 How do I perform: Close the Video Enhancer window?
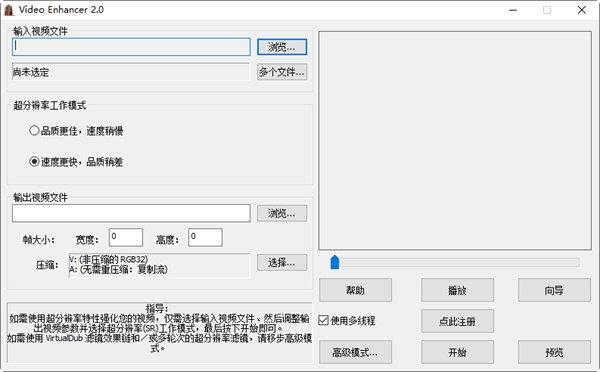click(582, 10)
